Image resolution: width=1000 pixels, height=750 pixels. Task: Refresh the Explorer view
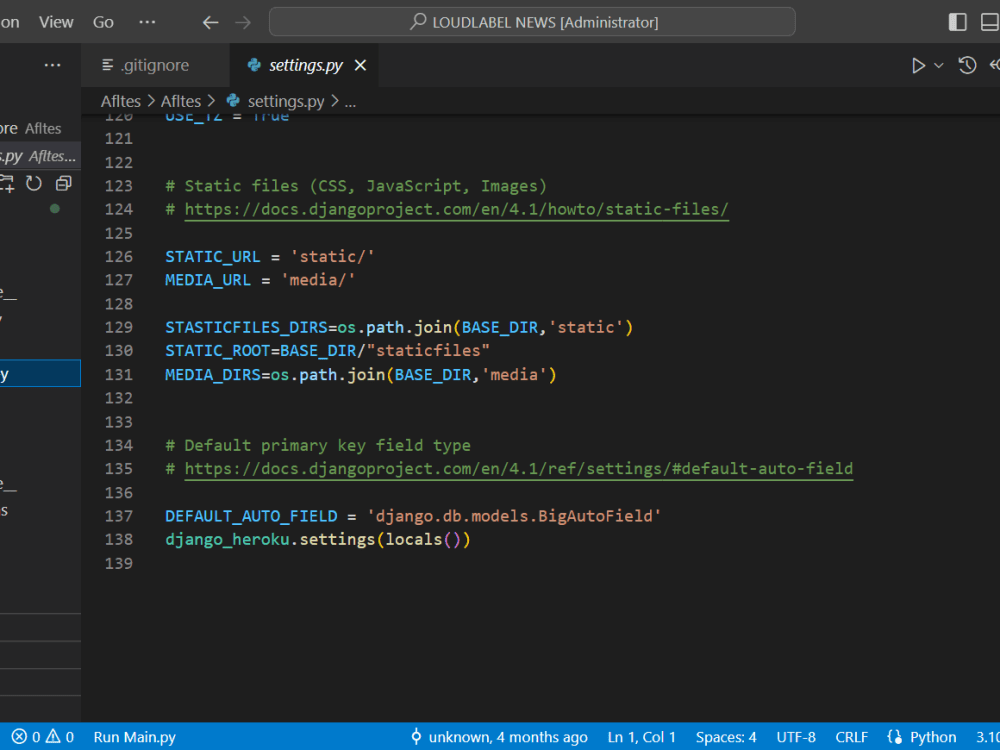(x=34, y=183)
